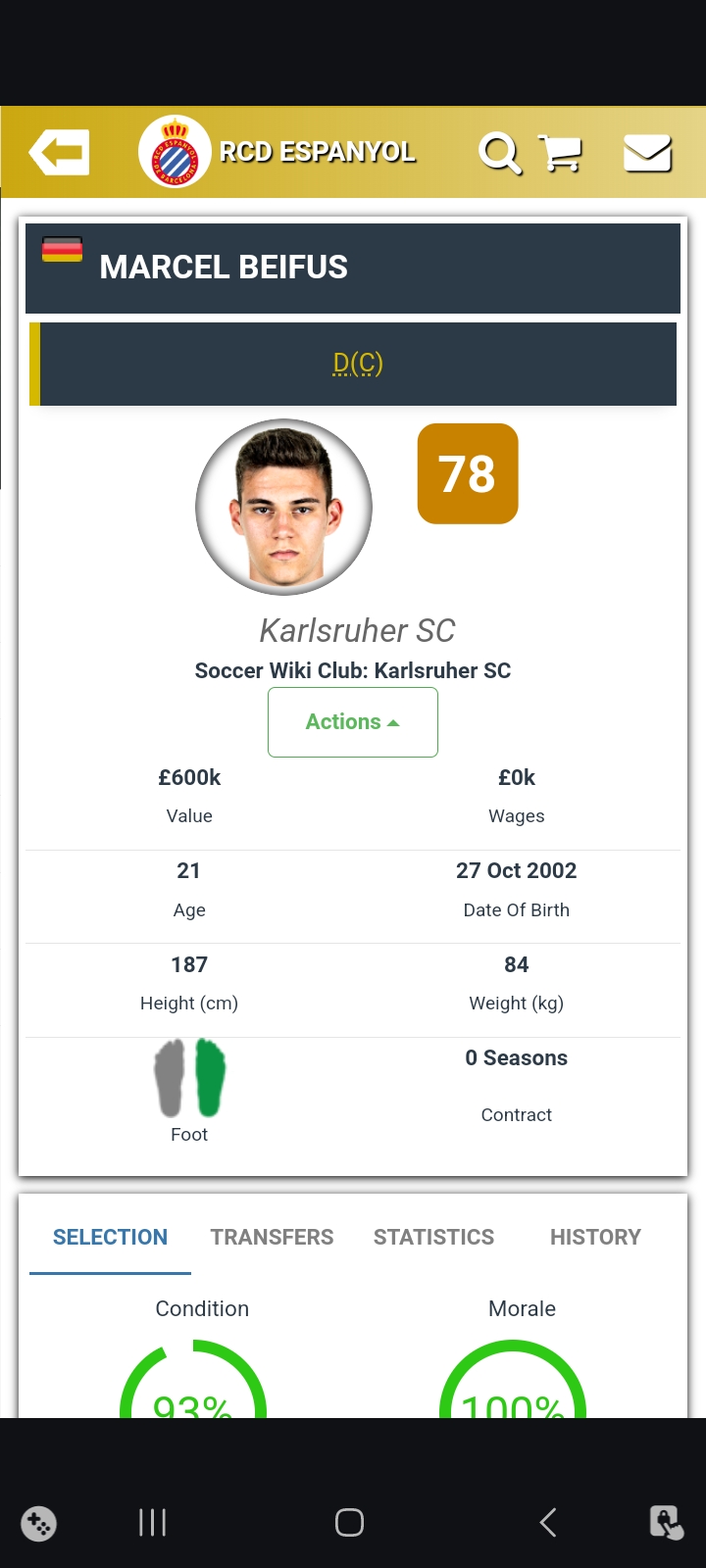706x1568 pixels.
Task: Tap the German flag icon
Action: tap(62, 249)
